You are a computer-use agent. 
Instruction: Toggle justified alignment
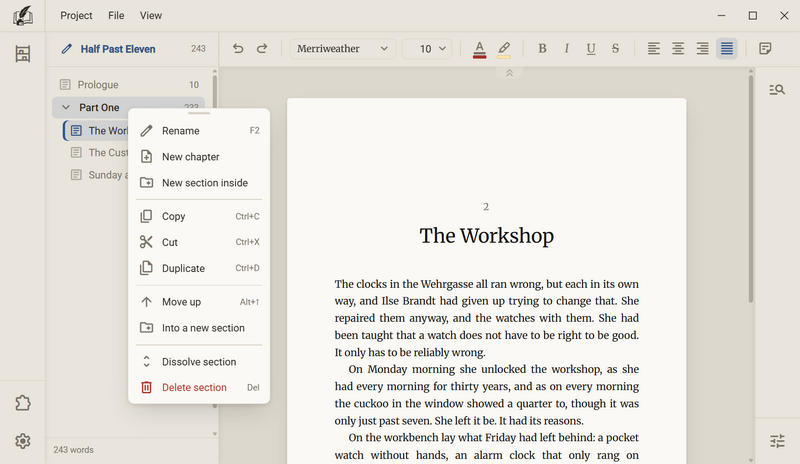coord(727,48)
